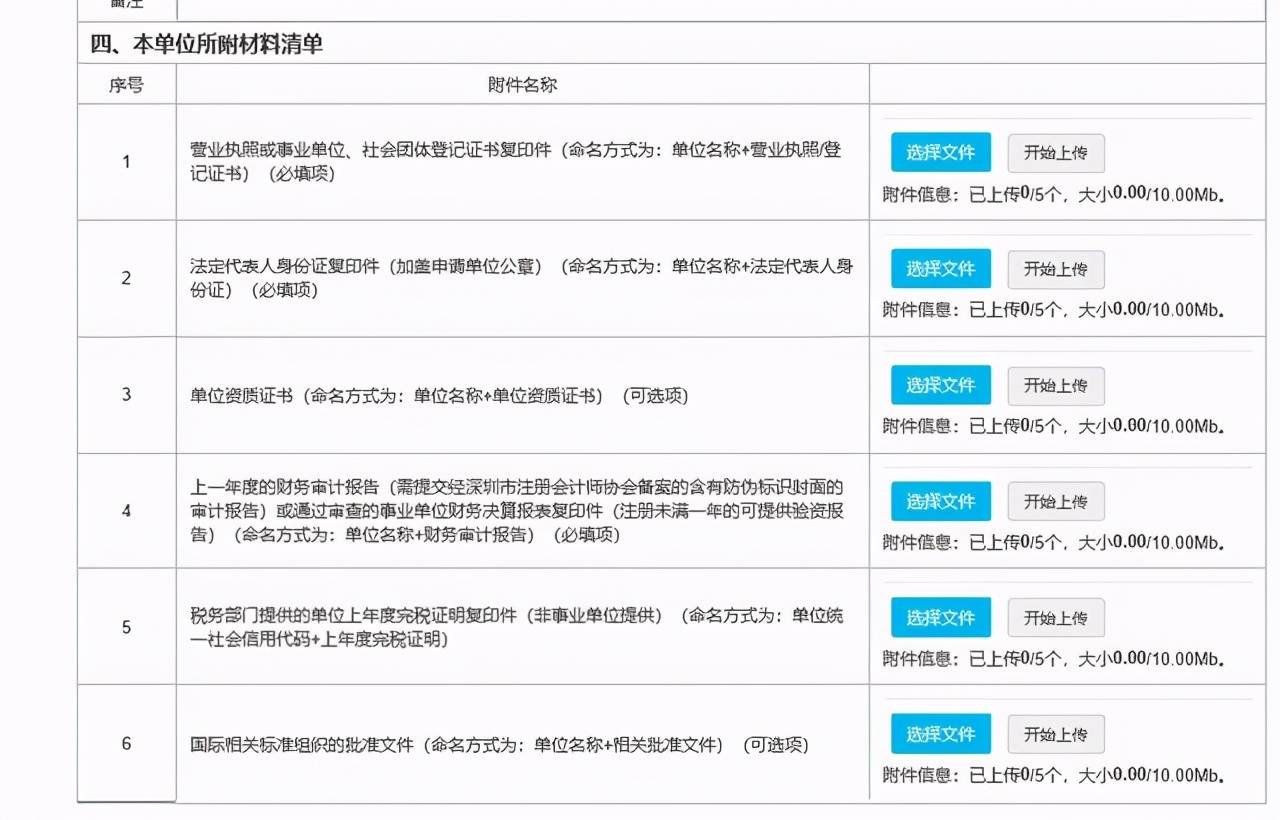Click 开始上传 for the 财务审计报告 row
Screen dimensions: 1280x820
[x=1055, y=502]
